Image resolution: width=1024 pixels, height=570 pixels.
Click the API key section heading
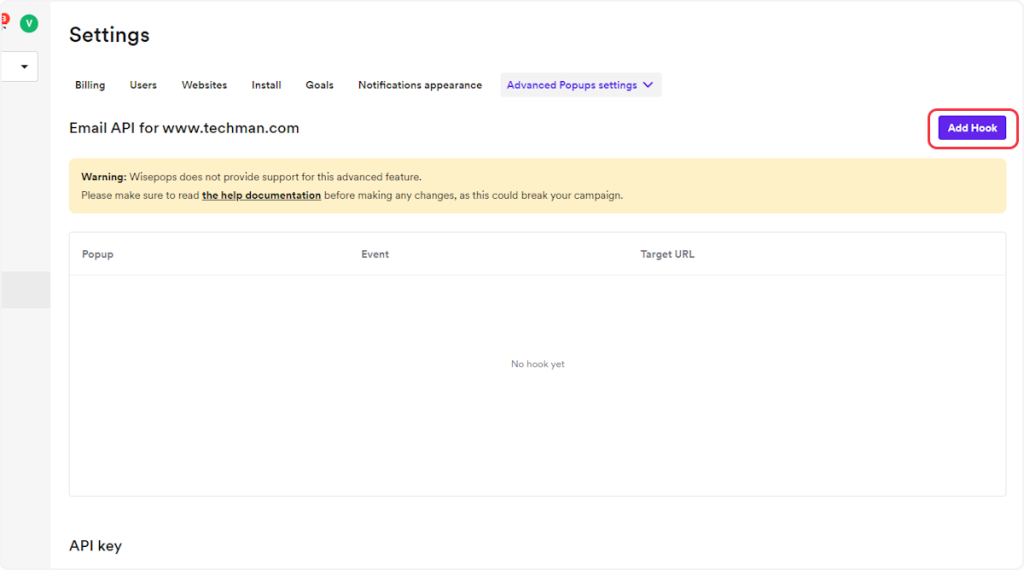[95, 546]
